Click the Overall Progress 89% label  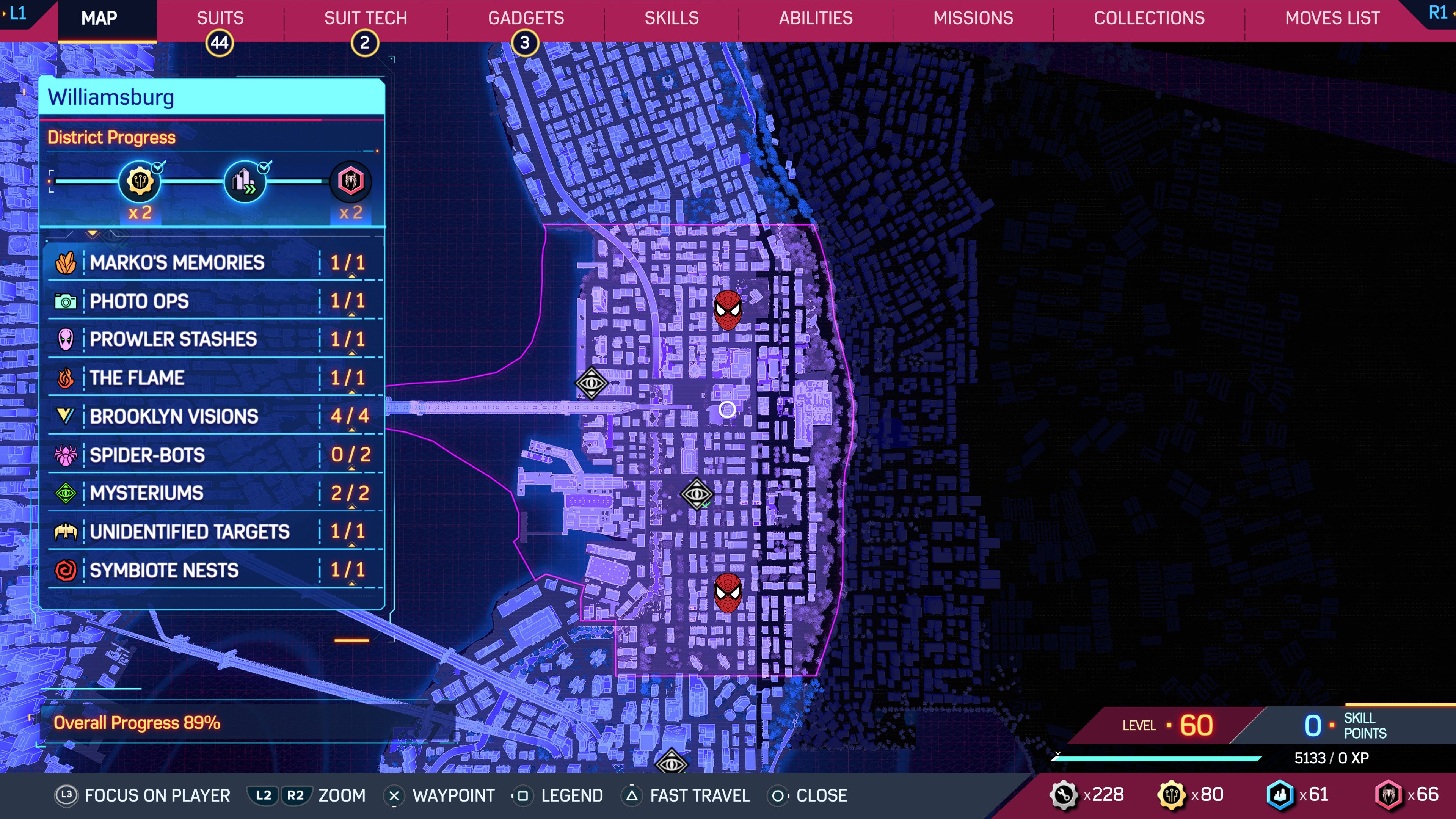click(x=137, y=723)
